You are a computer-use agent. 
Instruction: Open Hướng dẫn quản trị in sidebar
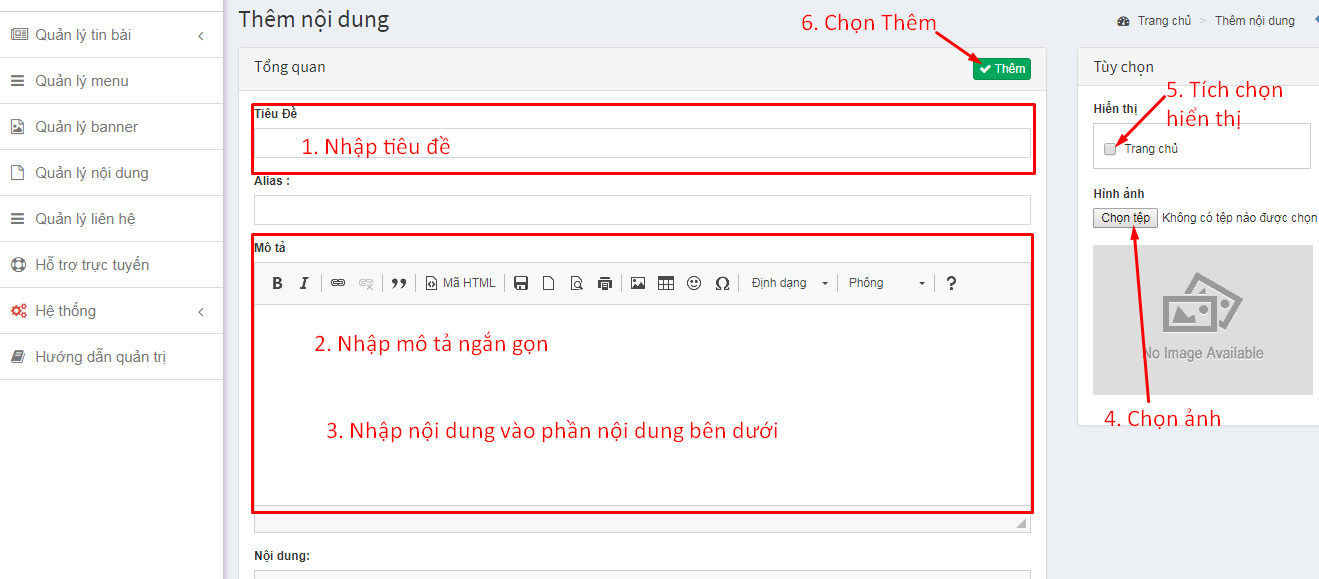click(110, 357)
